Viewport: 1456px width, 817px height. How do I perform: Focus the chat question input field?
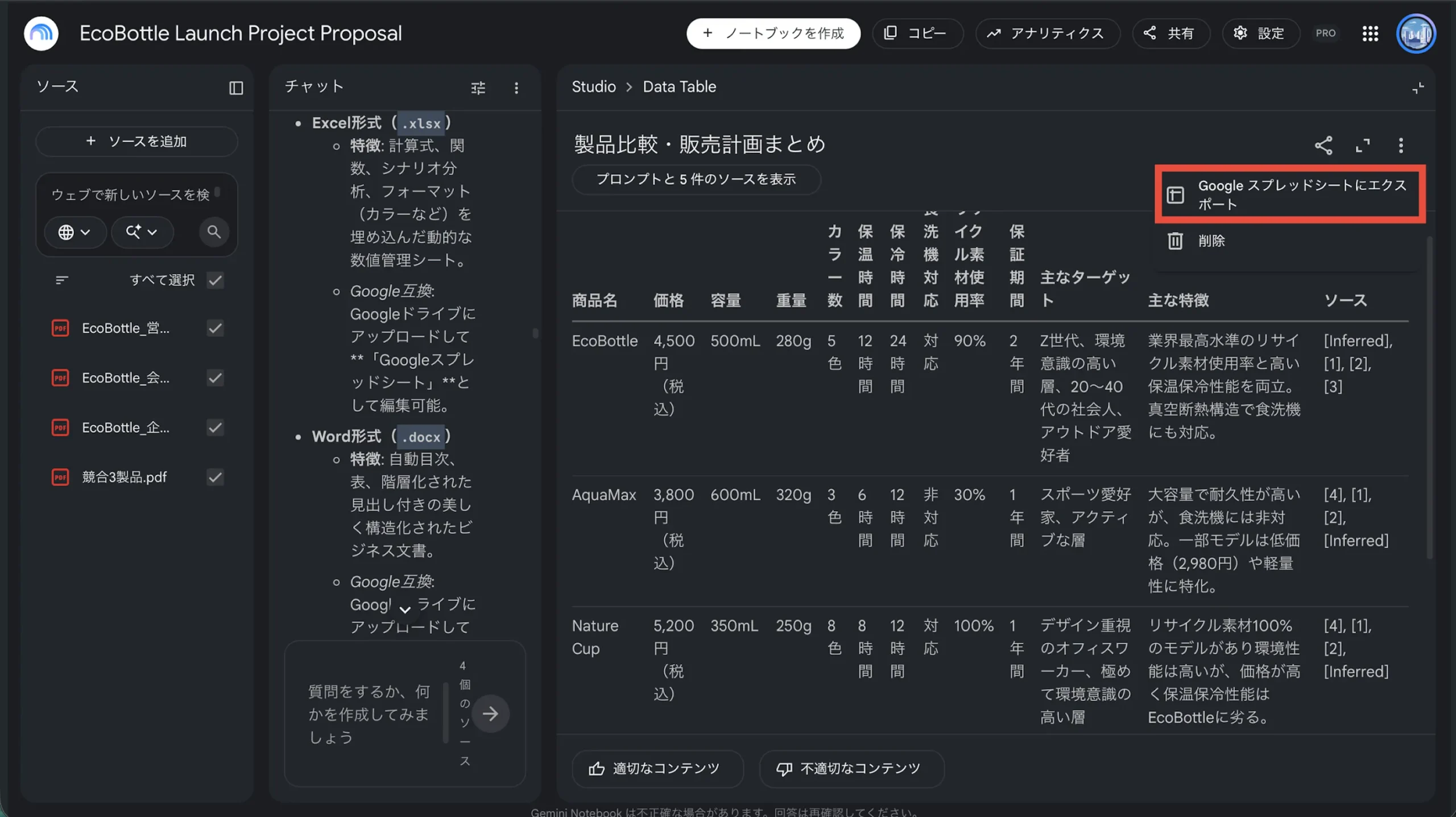[370, 714]
